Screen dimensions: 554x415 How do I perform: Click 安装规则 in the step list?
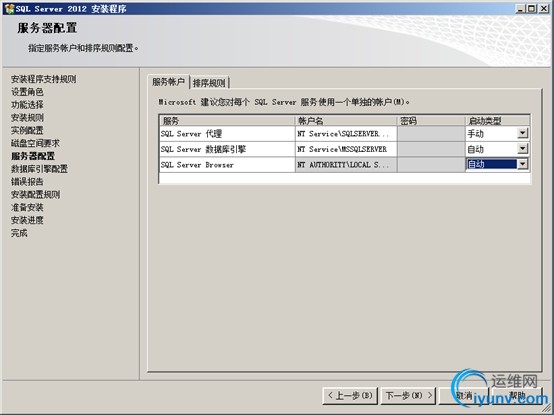(27, 118)
